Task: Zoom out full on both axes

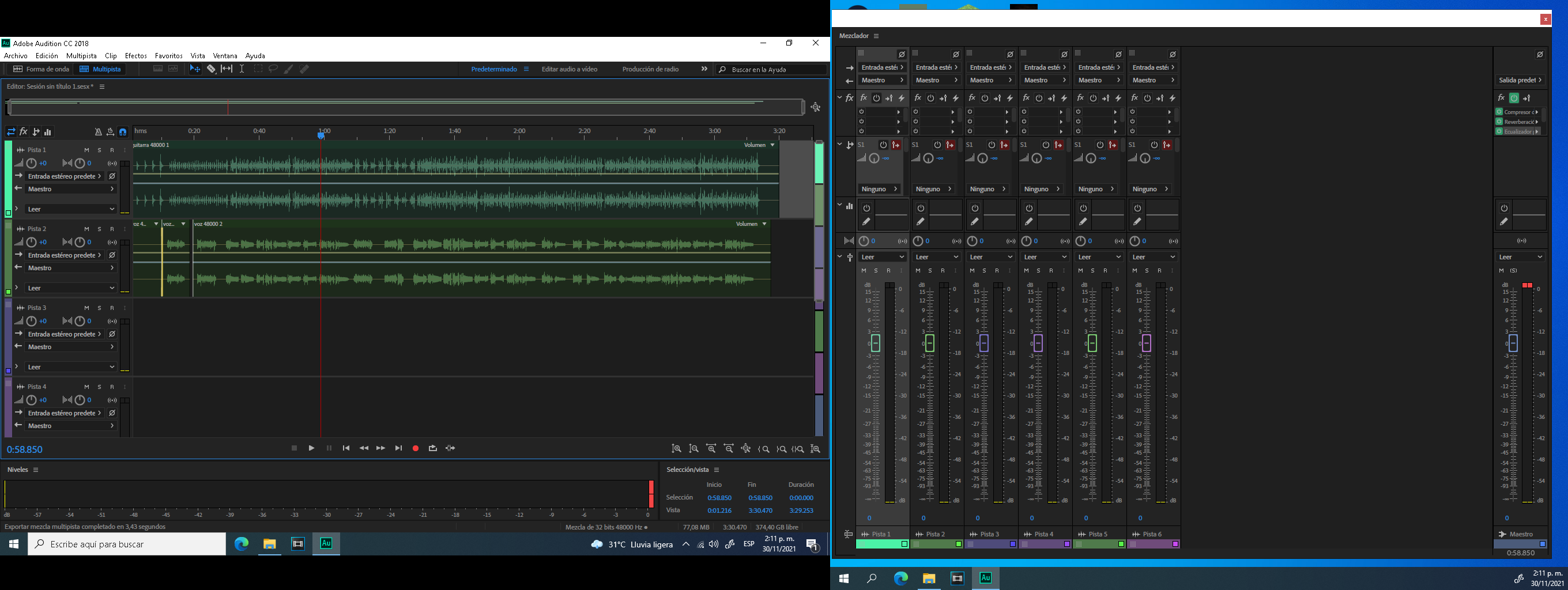Action: pos(747,449)
